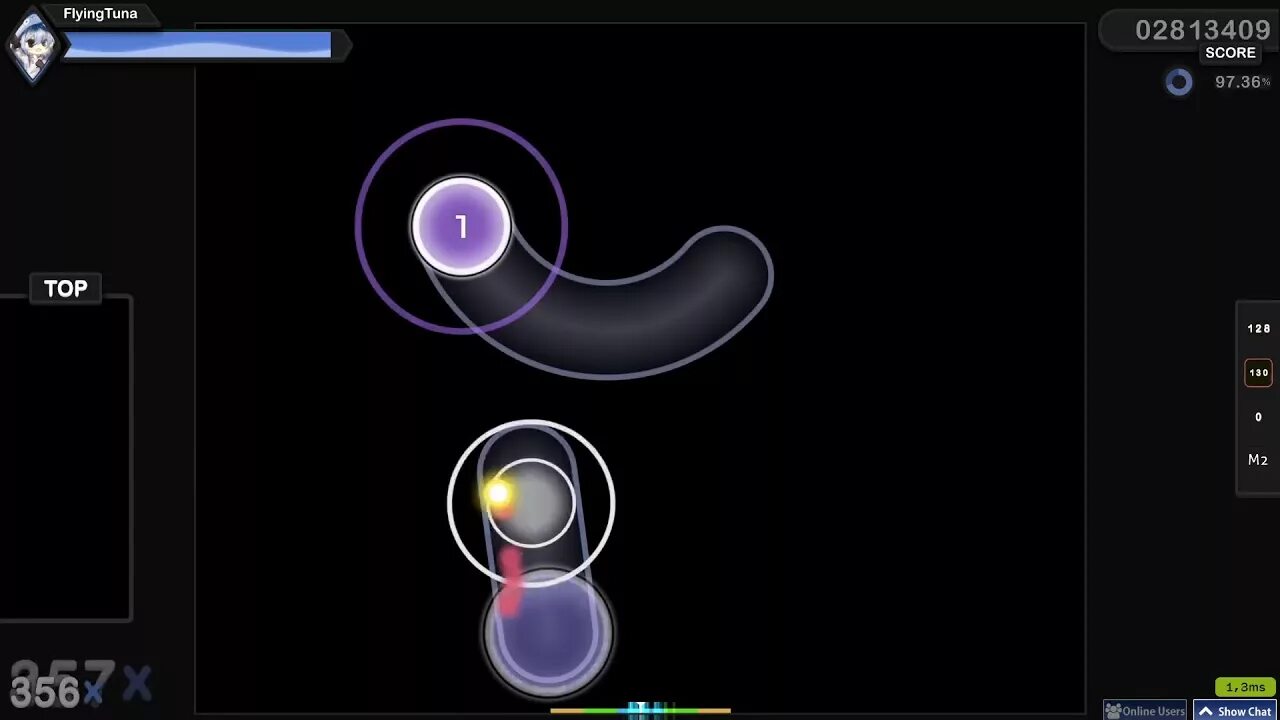Click the circular song progress icon
This screenshot has height=720, width=1280.
(x=1179, y=82)
